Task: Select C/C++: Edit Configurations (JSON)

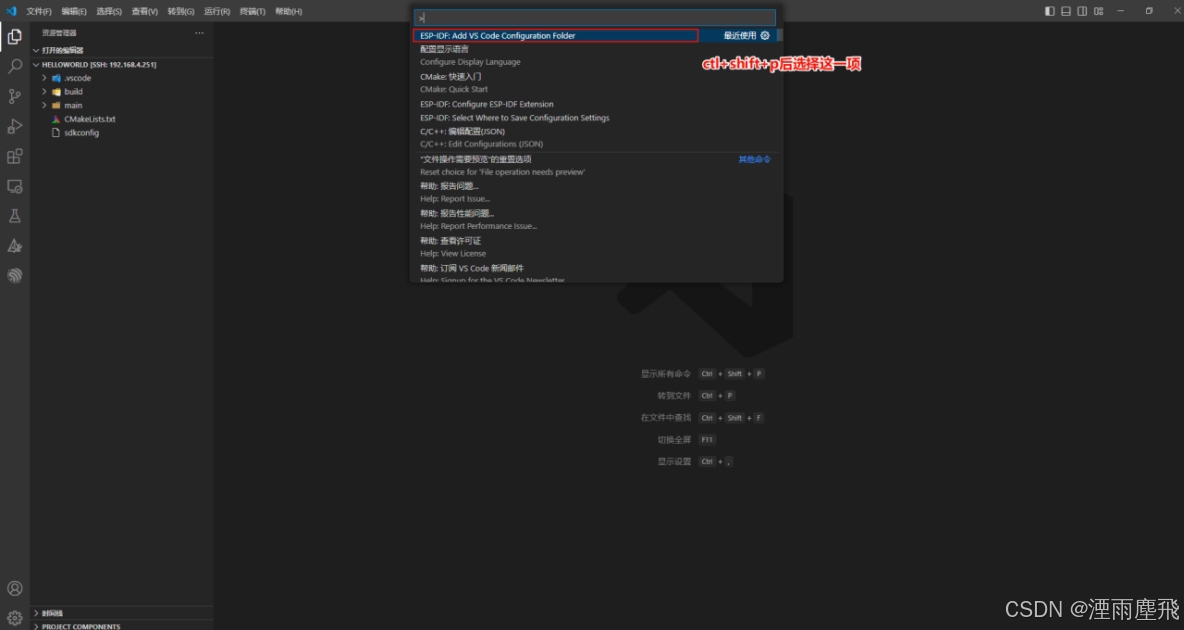Action: click(x=596, y=137)
